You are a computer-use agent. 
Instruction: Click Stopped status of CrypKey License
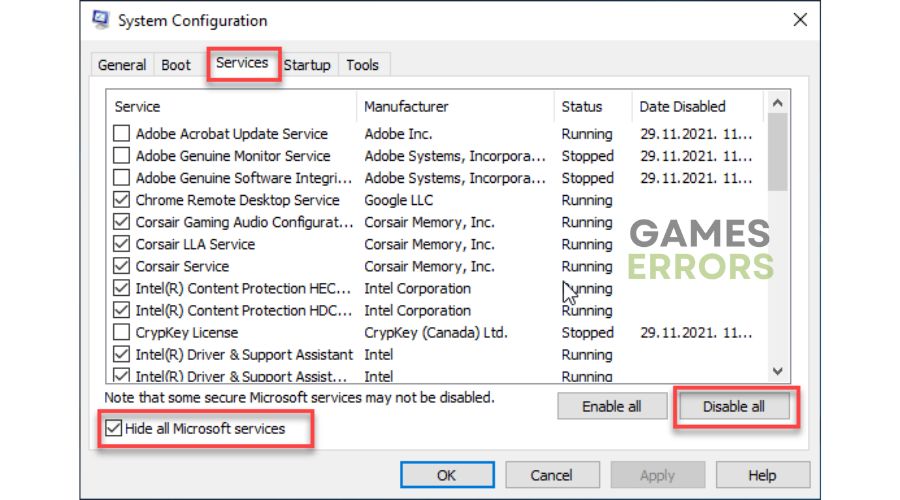pos(588,332)
